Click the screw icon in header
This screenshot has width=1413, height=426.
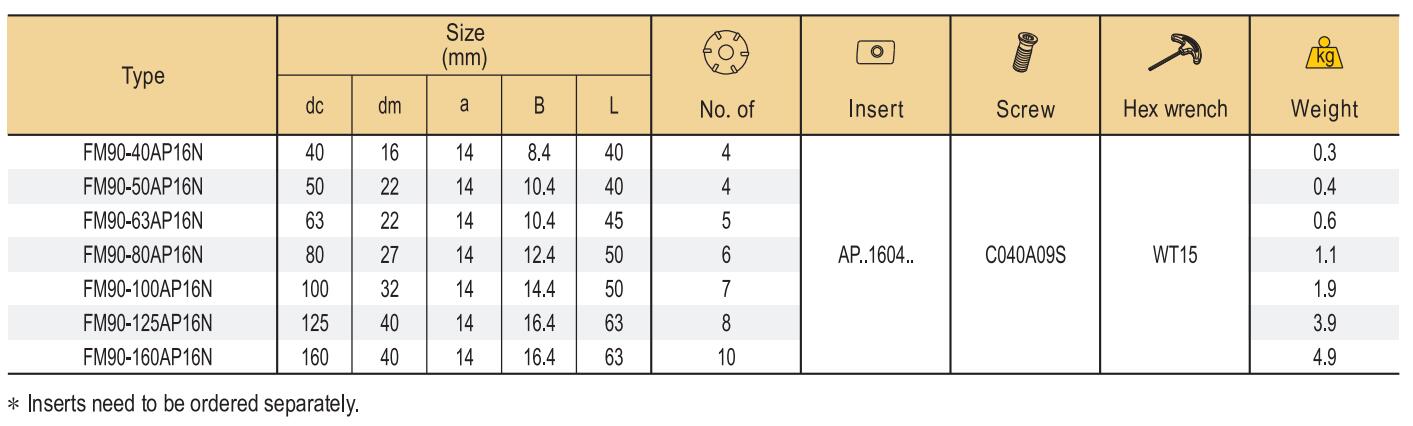[1025, 51]
